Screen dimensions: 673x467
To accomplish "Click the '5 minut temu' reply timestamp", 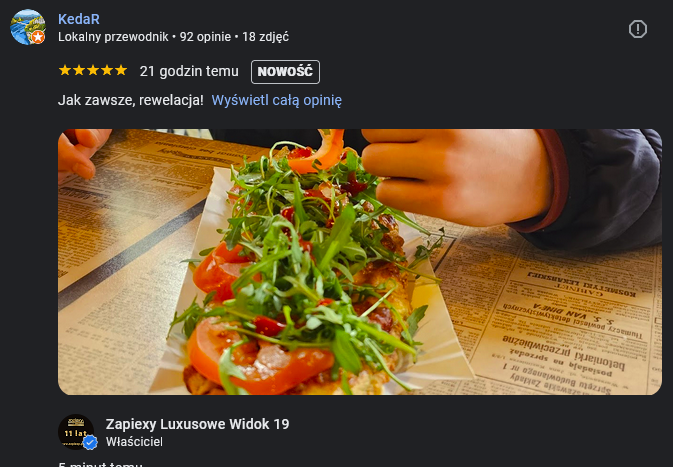I will pyautogui.click(x=100, y=464).
